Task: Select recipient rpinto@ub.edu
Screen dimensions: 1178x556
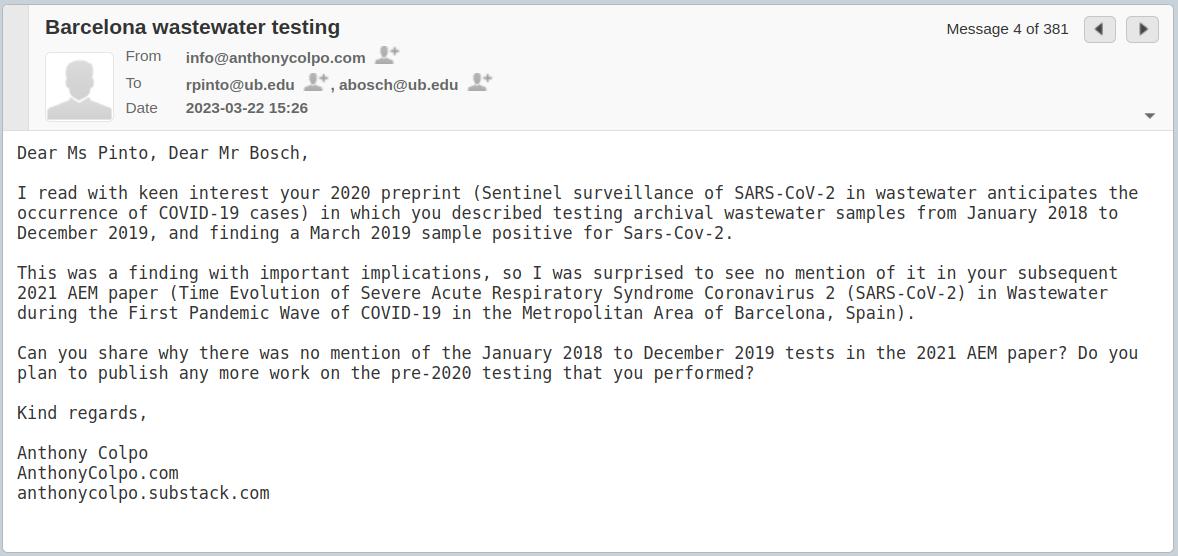Action: 240,85
